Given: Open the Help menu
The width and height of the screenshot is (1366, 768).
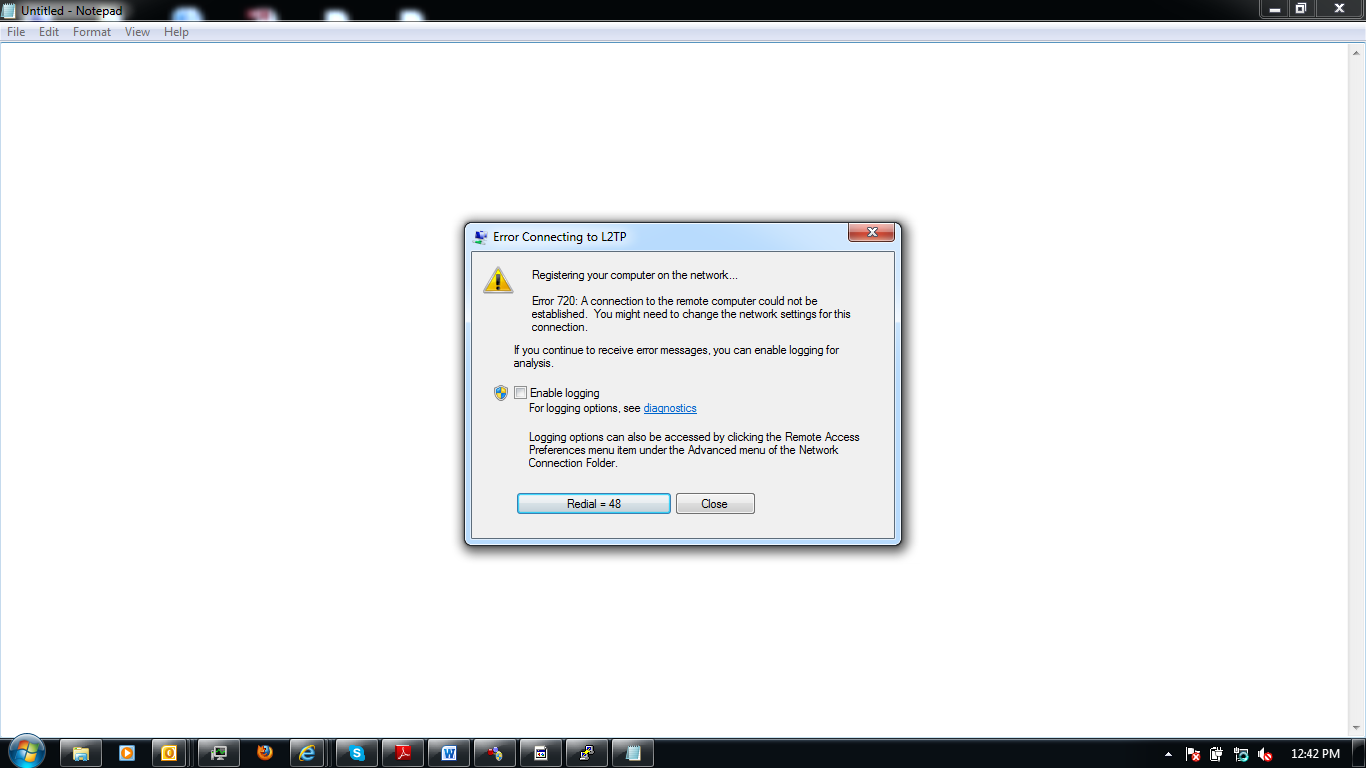Looking at the screenshot, I should [176, 32].
